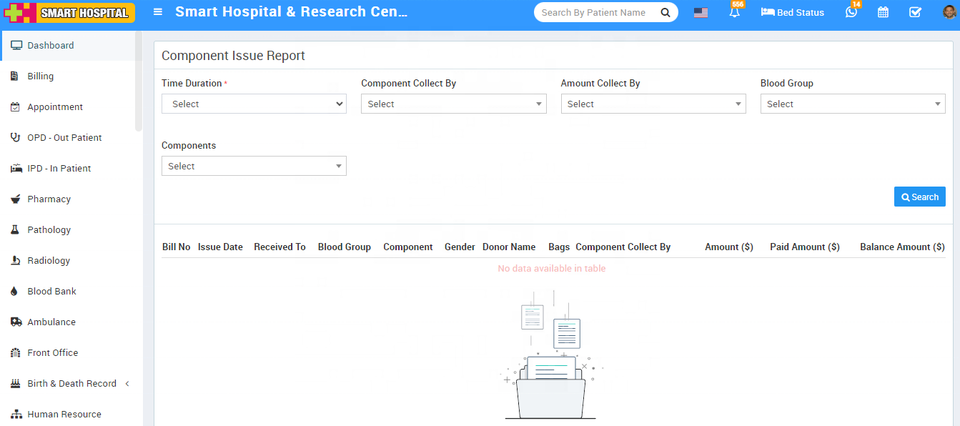Sort by Bill No column header
This screenshot has width=960, height=426.
(176, 247)
